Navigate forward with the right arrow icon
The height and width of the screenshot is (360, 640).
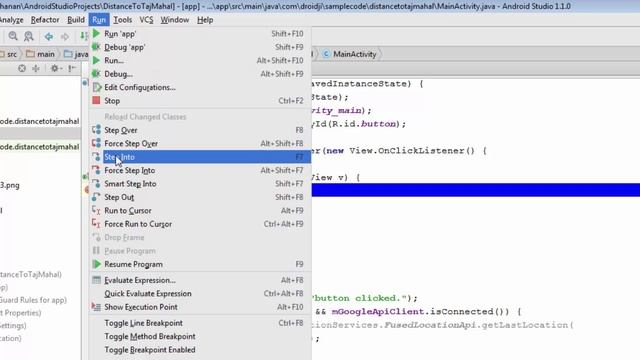coord(64,36)
